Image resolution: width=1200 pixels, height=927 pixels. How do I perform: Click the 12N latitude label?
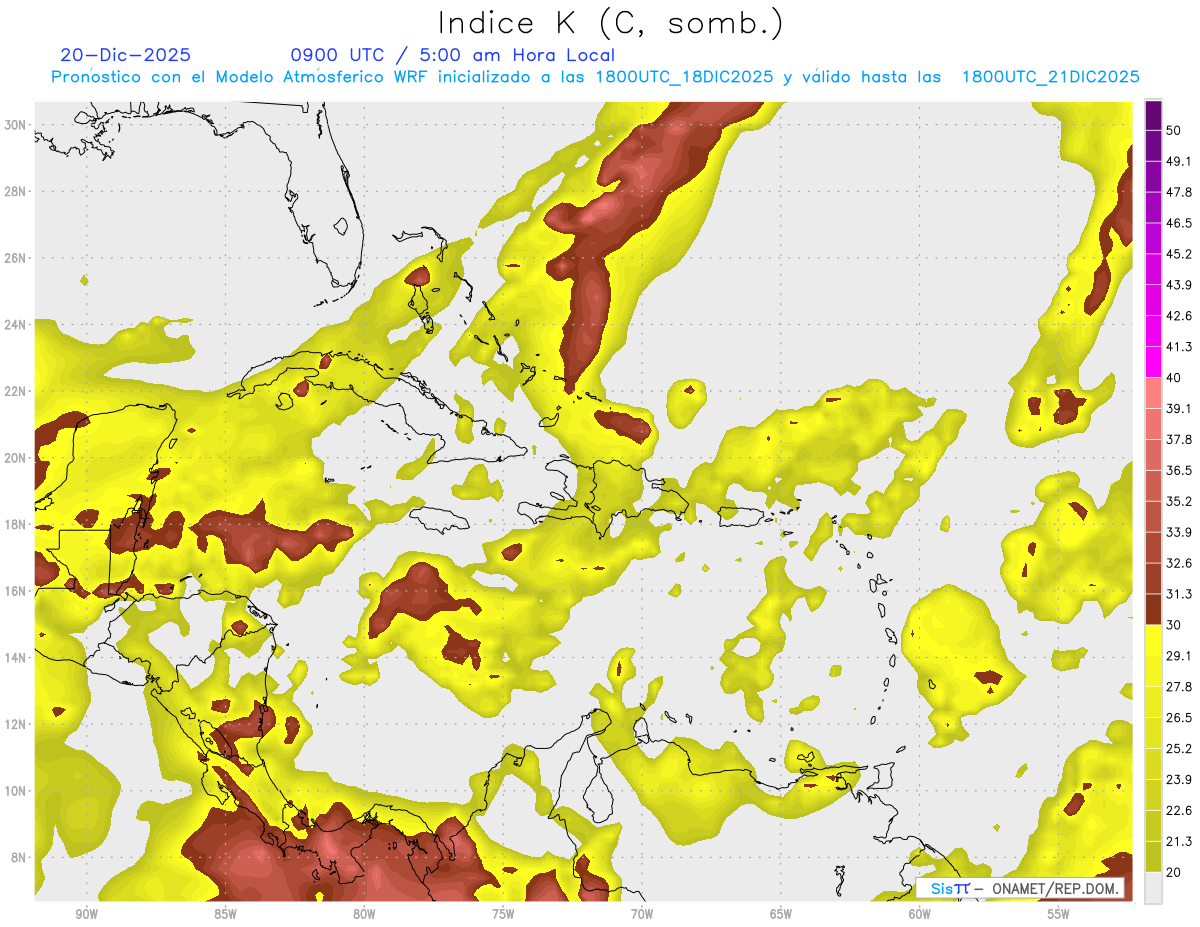[x=15, y=724]
